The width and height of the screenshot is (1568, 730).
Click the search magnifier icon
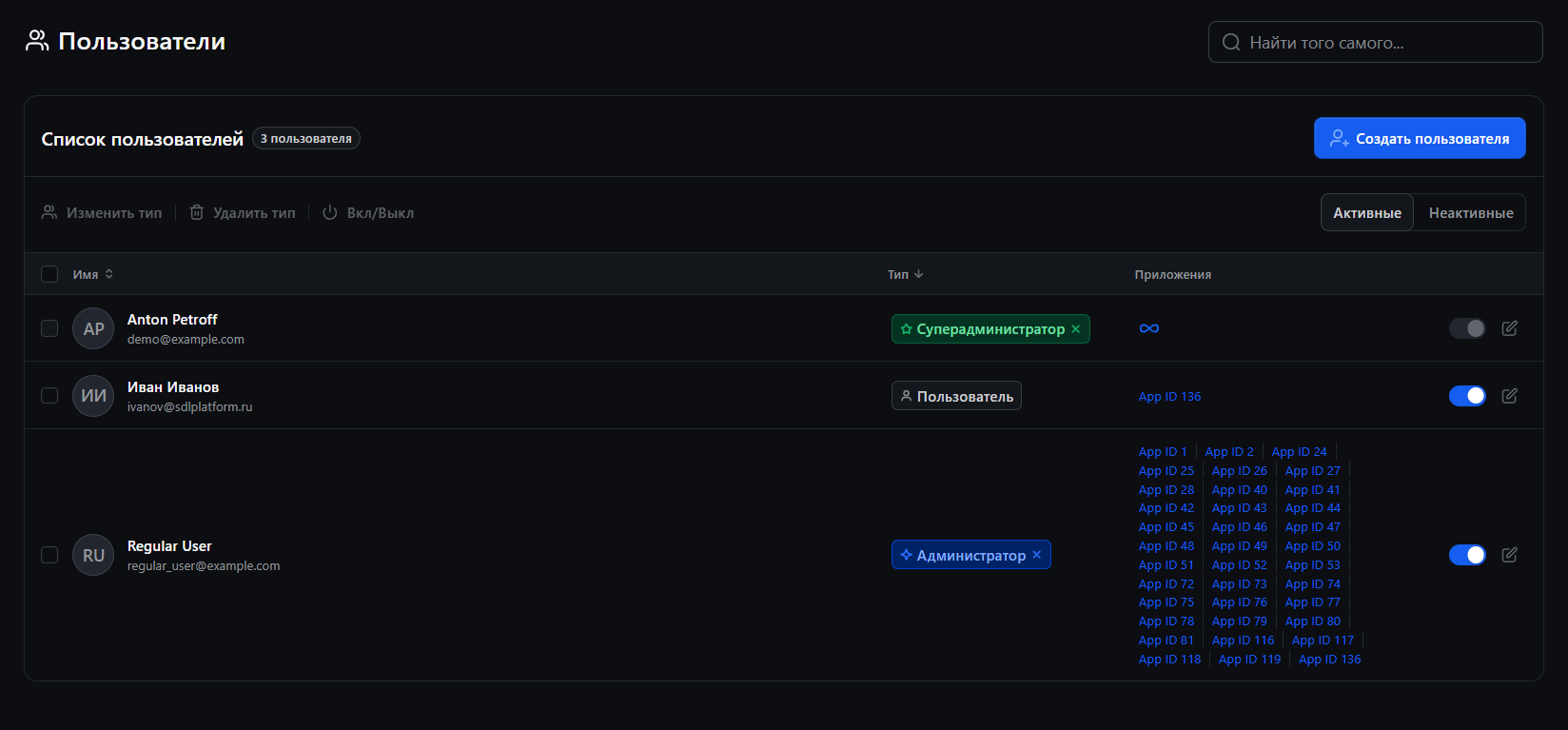(x=1231, y=42)
